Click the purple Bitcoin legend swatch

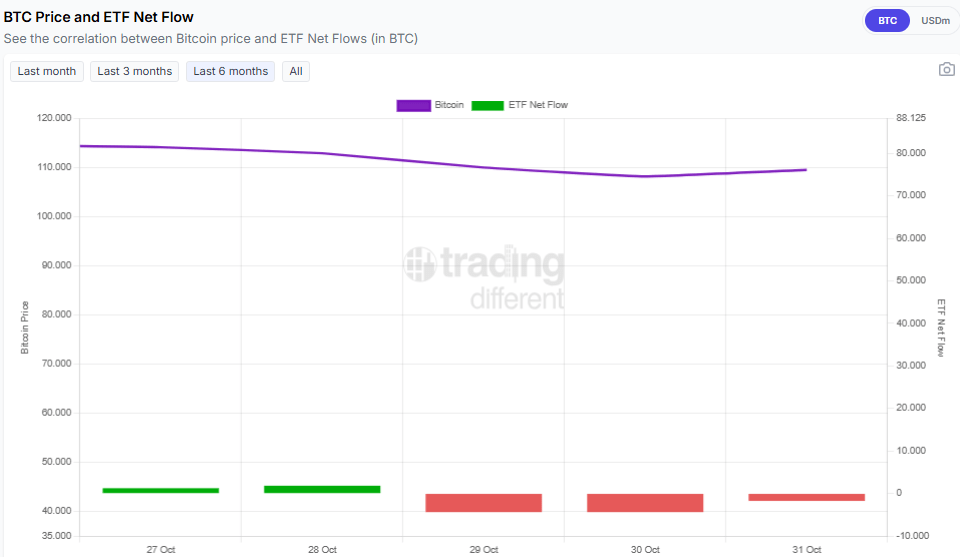click(x=413, y=105)
